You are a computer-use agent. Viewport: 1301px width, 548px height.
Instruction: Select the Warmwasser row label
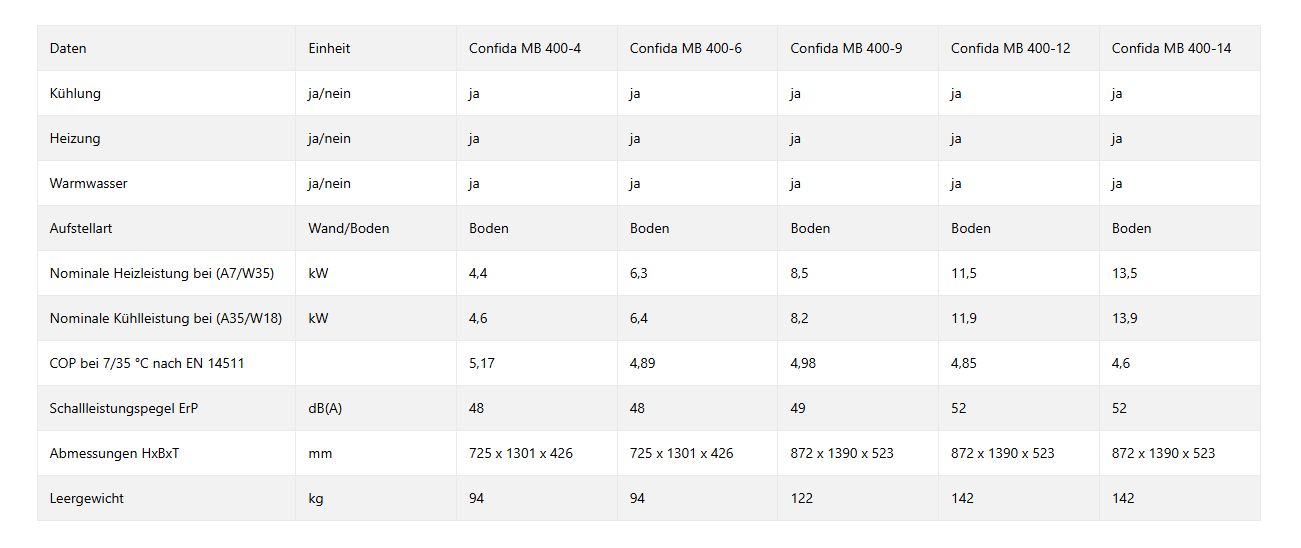88,183
